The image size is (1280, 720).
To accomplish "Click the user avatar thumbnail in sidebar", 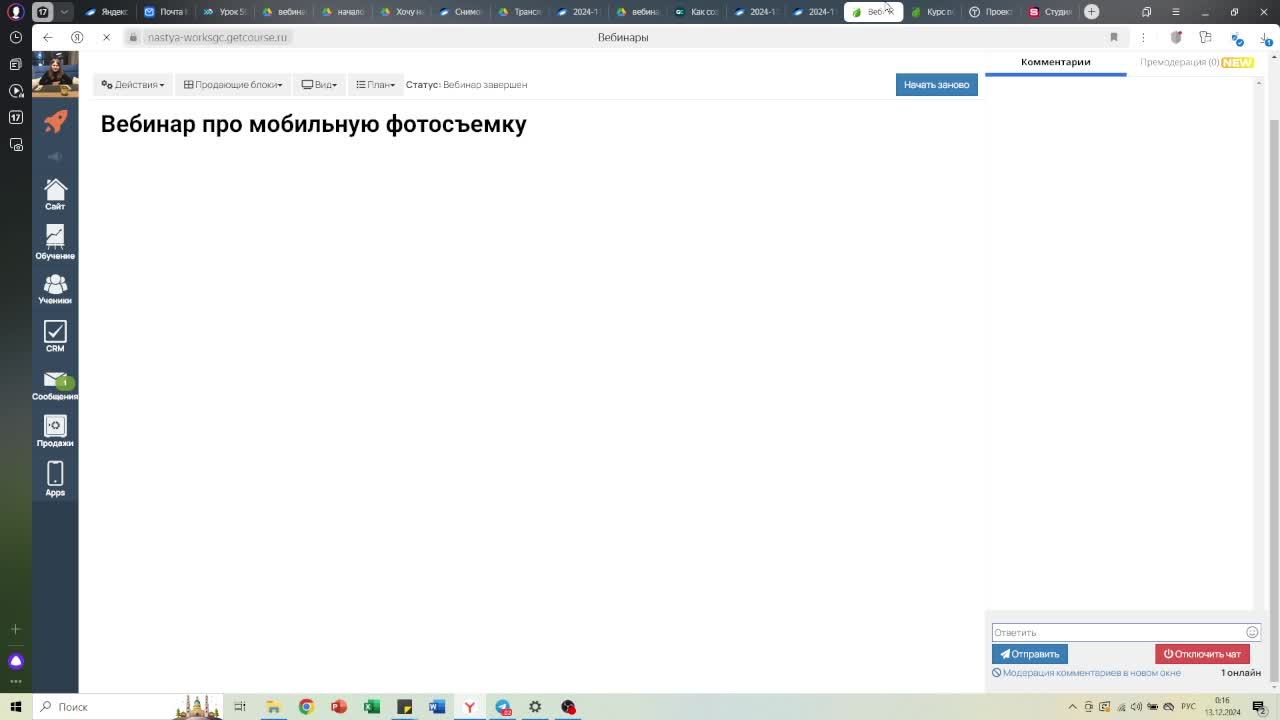I will pyautogui.click(x=55, y=75).
